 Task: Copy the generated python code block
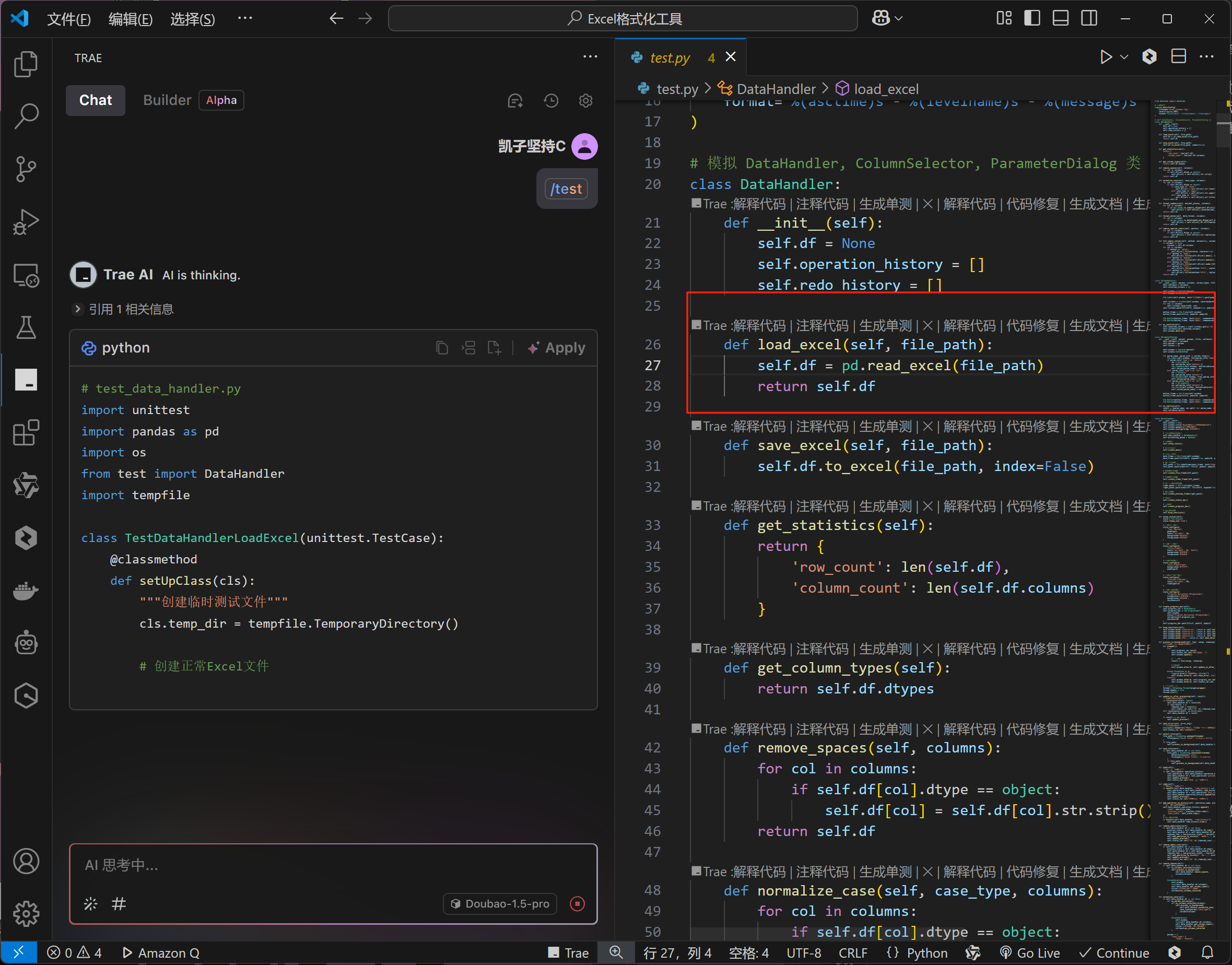[x=443, y=347]
